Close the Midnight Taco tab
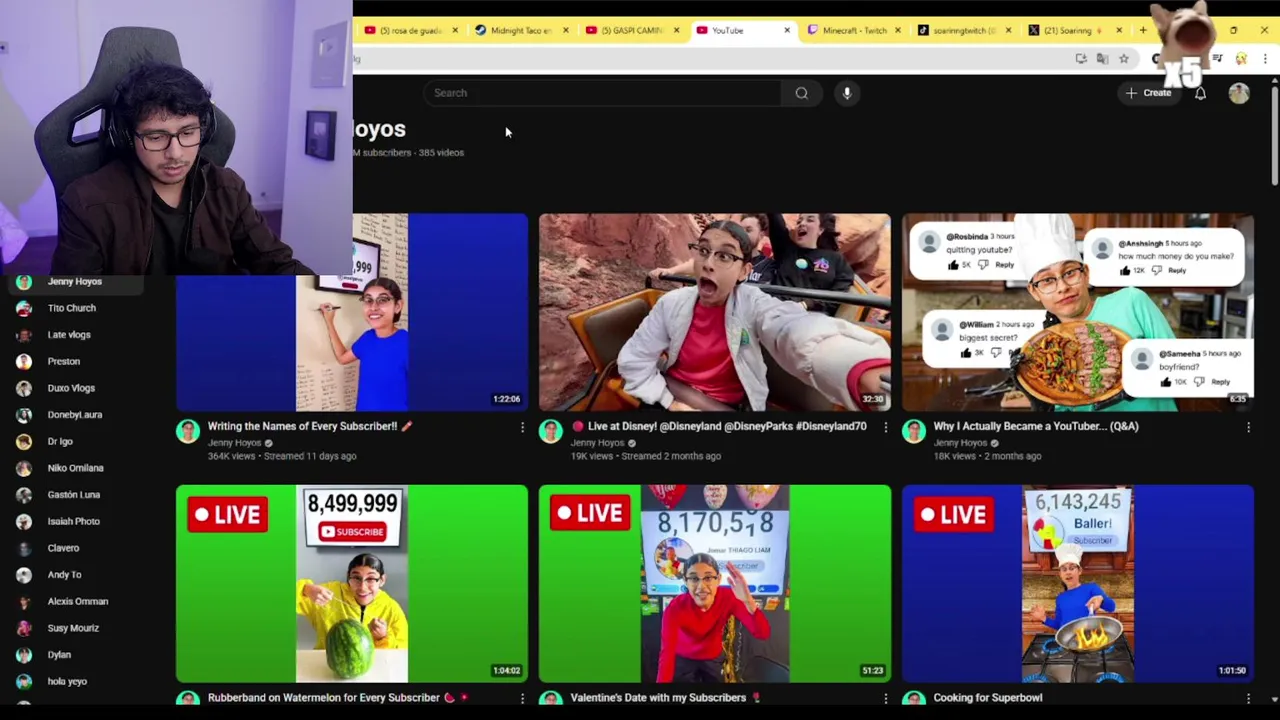Screen dimensions: 1280x720 [x=565, y=30]
